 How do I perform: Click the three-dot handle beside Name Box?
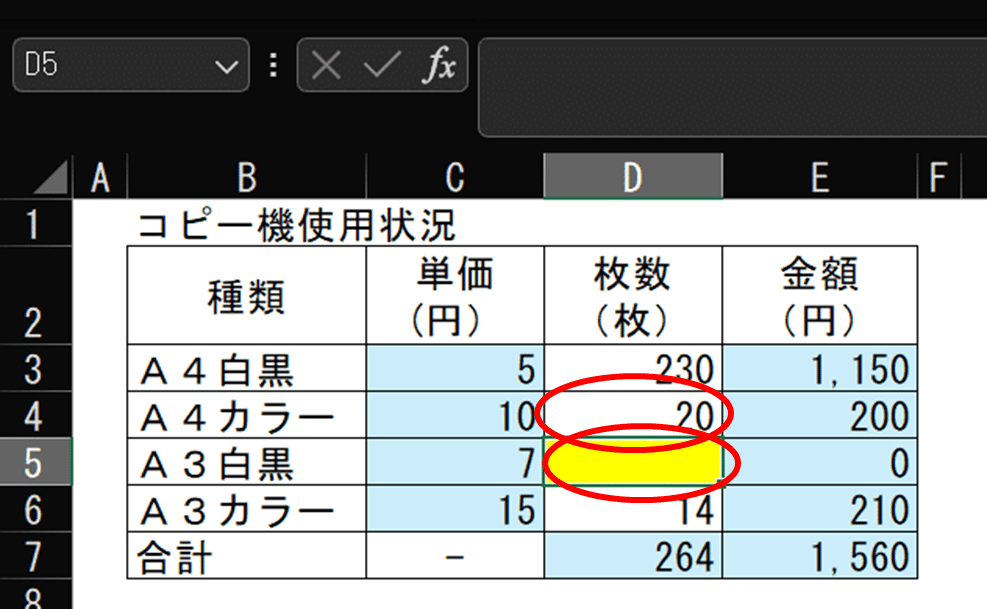(273, 65)
